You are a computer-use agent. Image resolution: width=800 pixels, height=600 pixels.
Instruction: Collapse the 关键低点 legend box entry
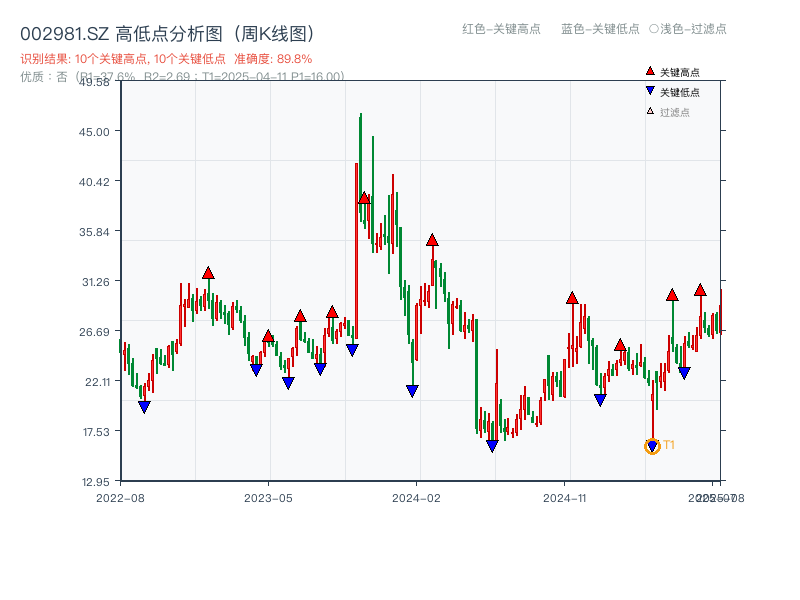pyautogui.click(x=680, y=89)
